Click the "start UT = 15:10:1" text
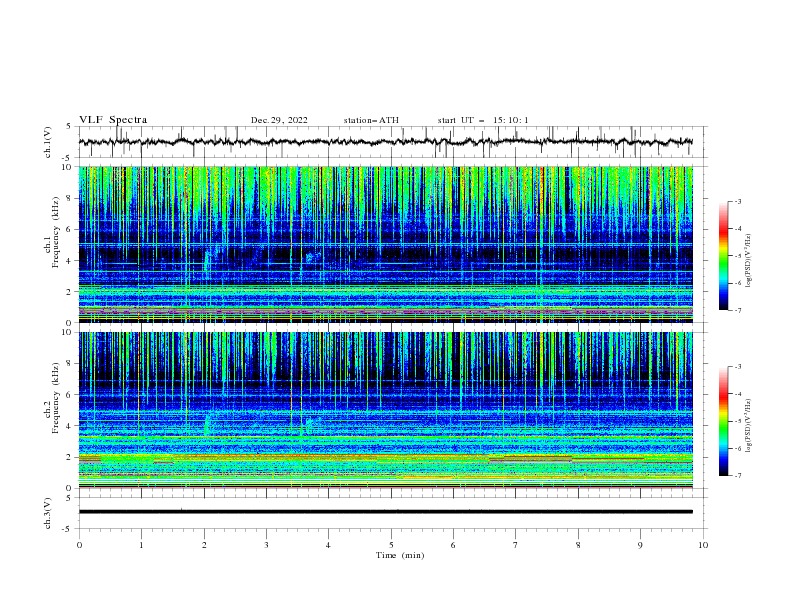 coord(483,120)
